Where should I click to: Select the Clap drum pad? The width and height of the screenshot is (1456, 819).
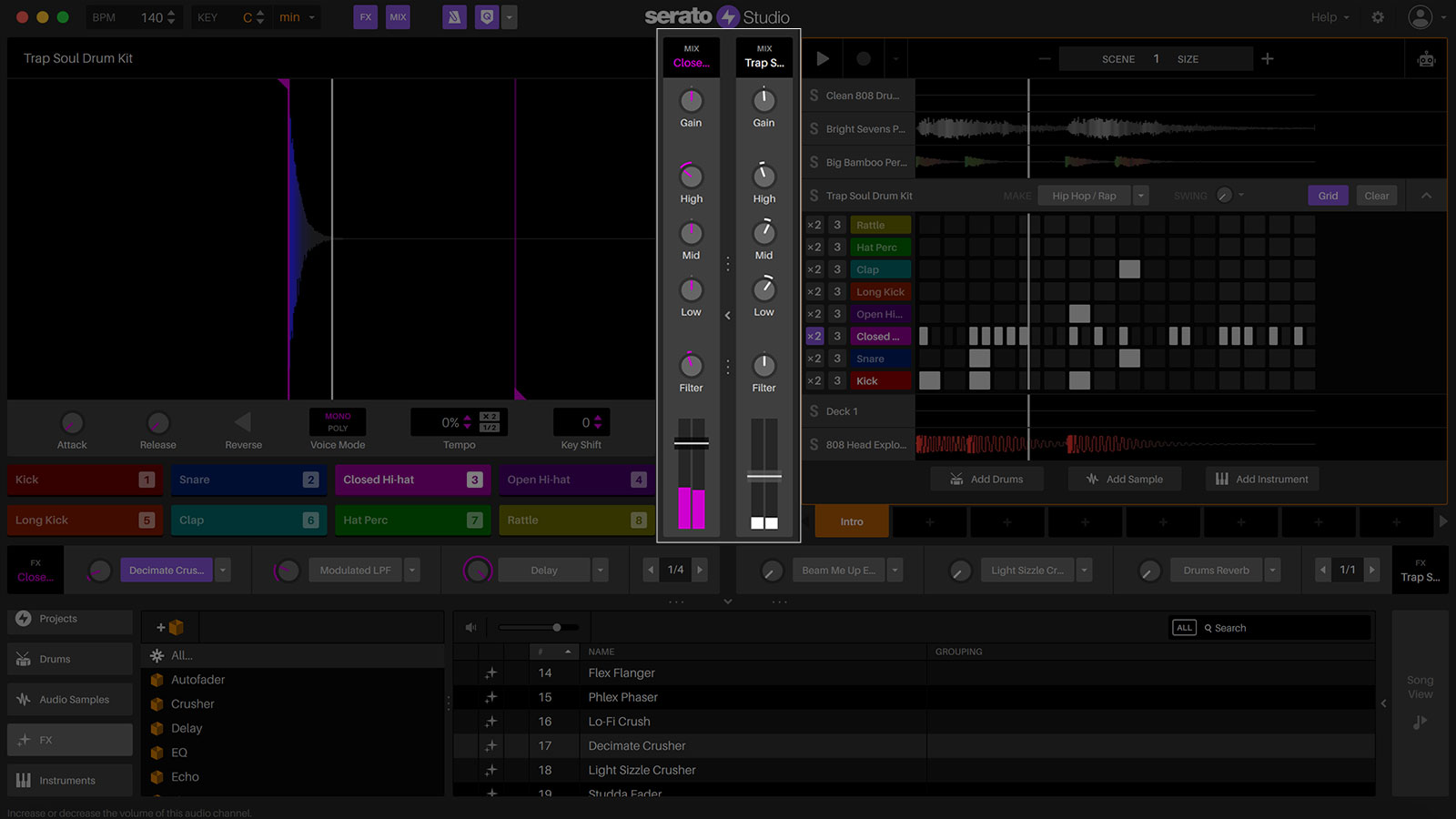click(x=248, y=521)
